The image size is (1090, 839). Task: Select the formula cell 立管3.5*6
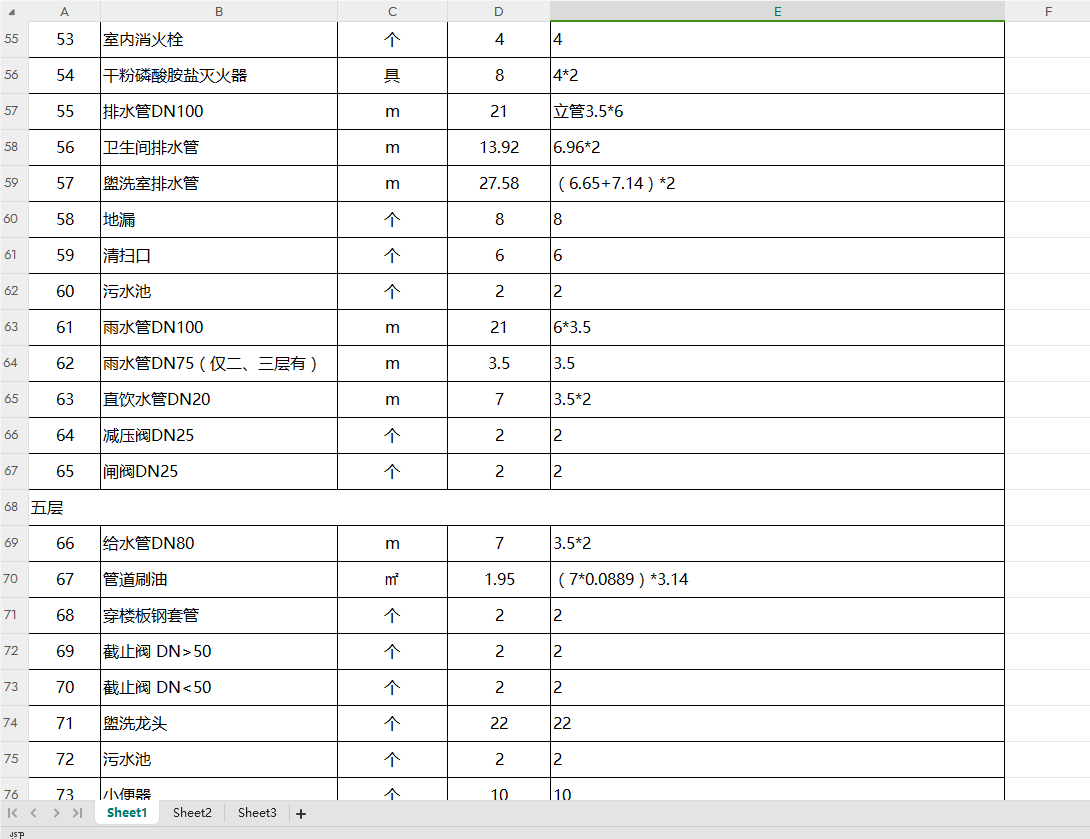(777, 111)
